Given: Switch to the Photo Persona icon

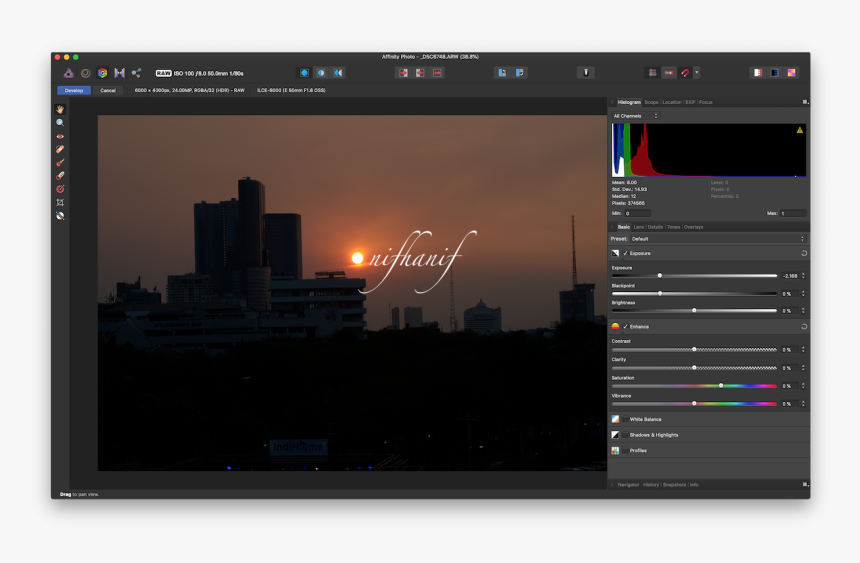Looking at the screenshot, I should click(69, 73).
